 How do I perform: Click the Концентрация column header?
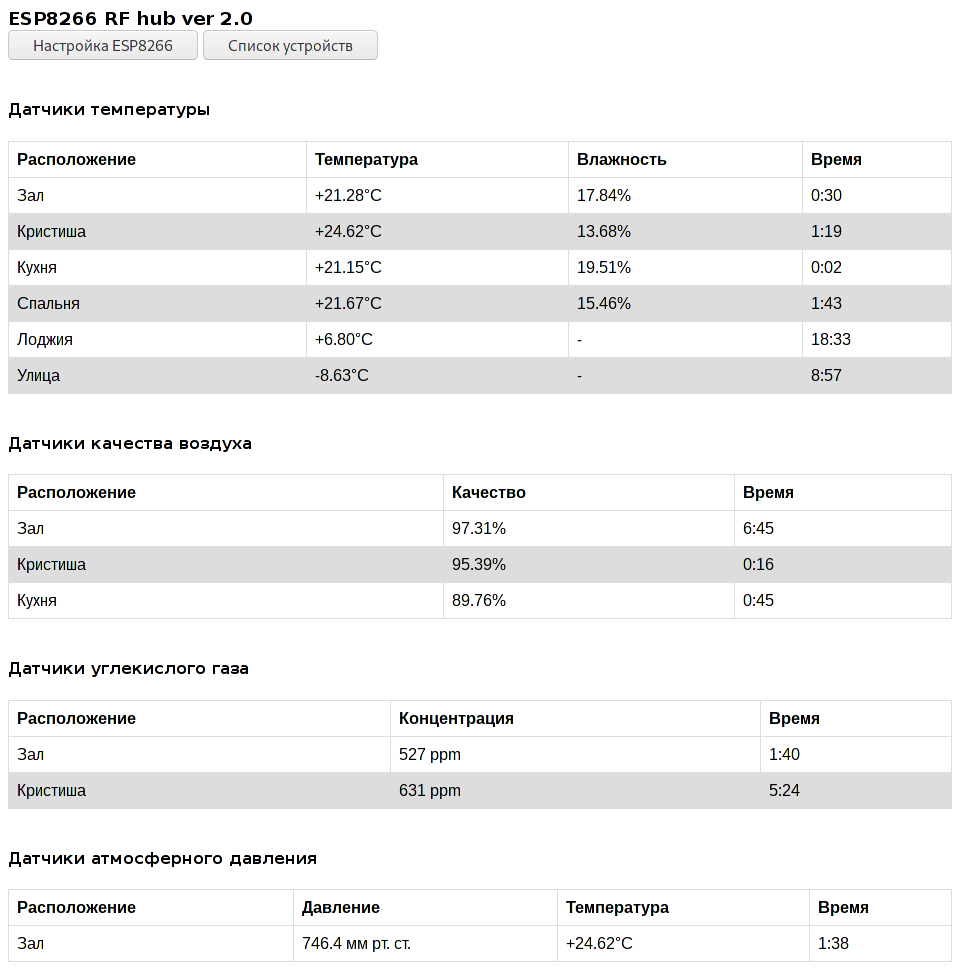(x=456, y=719)
